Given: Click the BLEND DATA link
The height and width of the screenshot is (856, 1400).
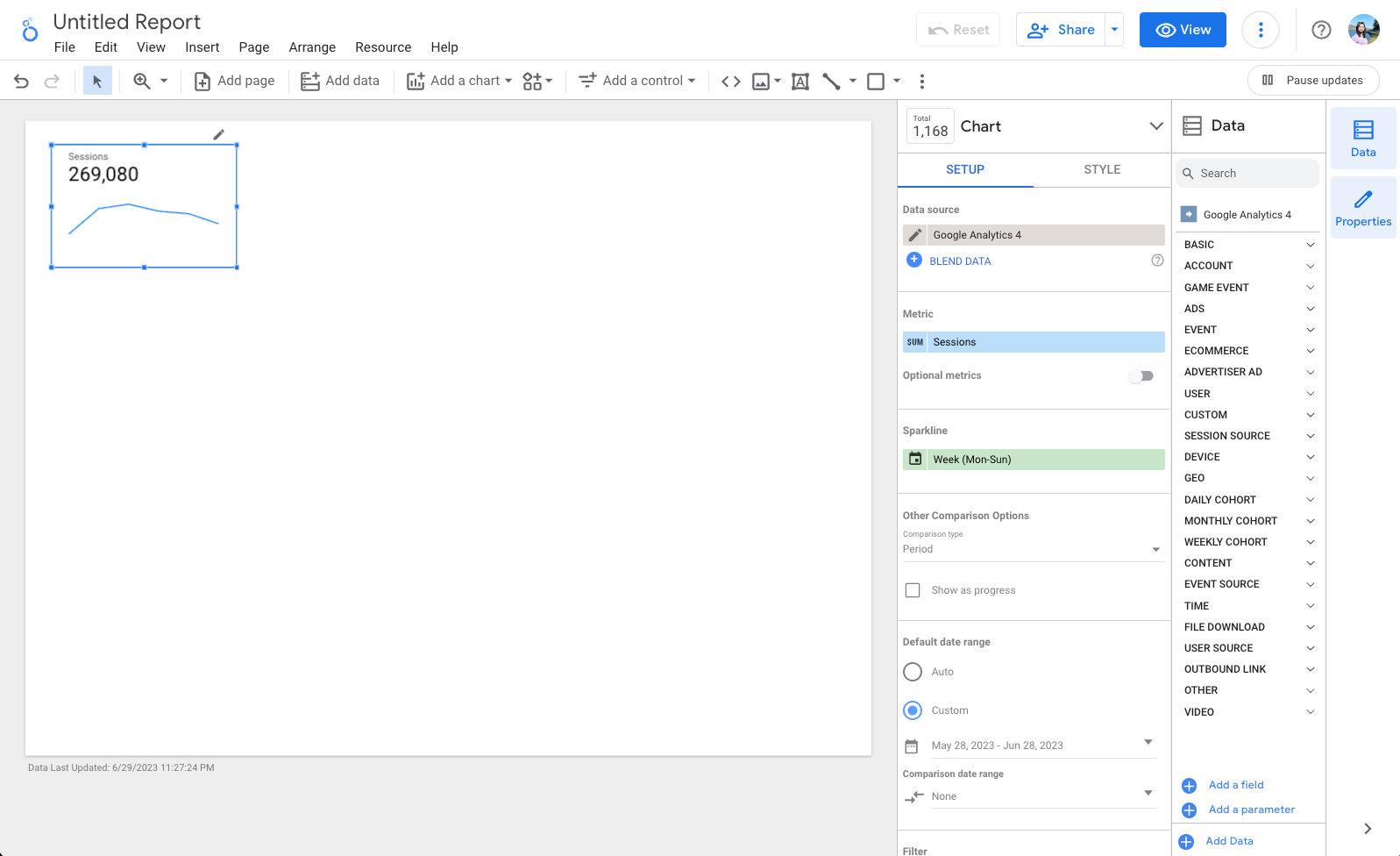Looking at the screenshot, I should [x=959, y=261].
